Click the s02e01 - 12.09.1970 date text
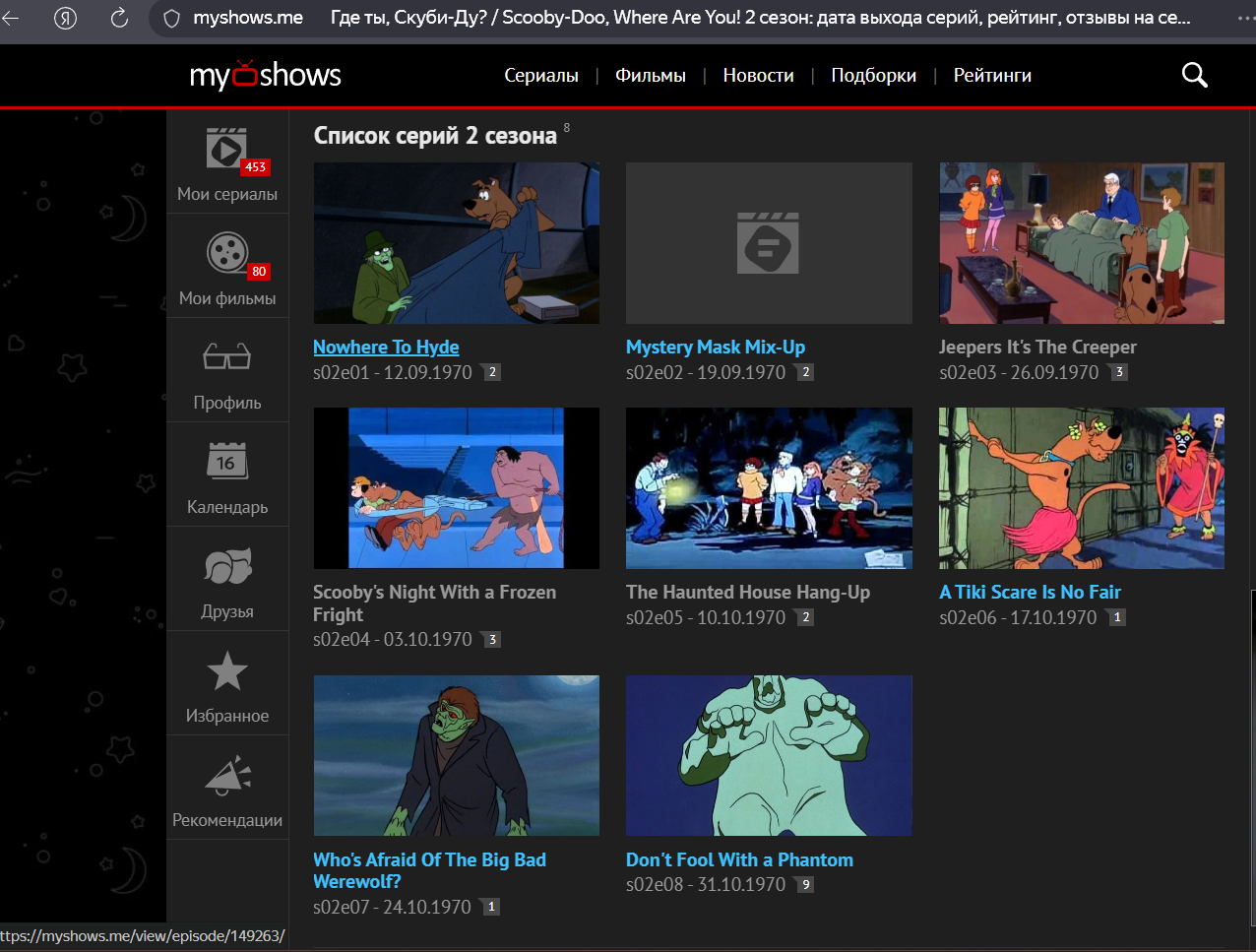Screen dimensions: 1256x952 click(393, 372)
